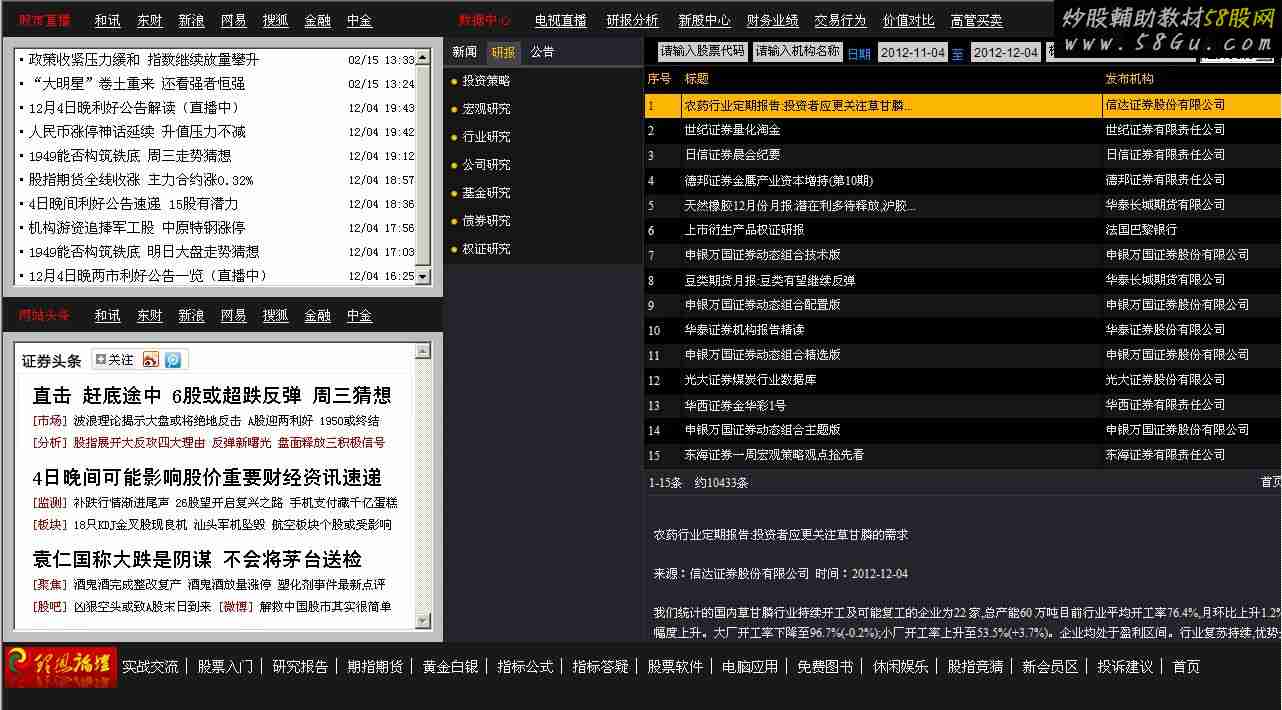This screenshot has width=1282, height=710.
Task: Switch to the 公告 tab
Action: pos(542,53)
